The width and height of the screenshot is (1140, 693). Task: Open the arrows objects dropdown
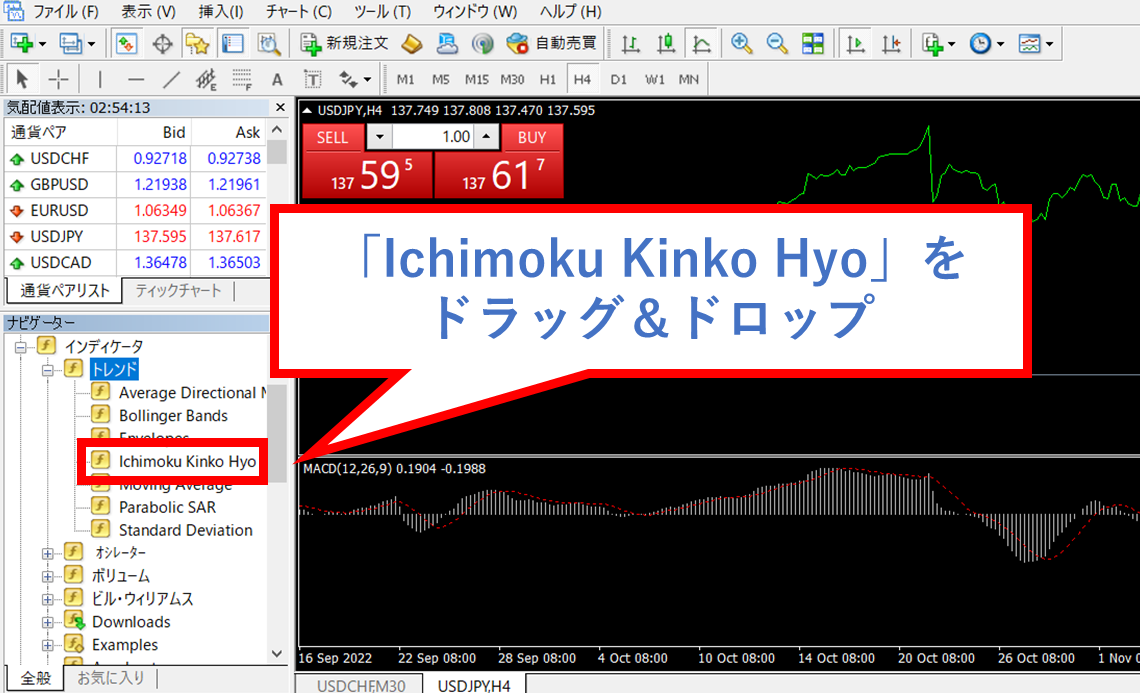(354, 79)
